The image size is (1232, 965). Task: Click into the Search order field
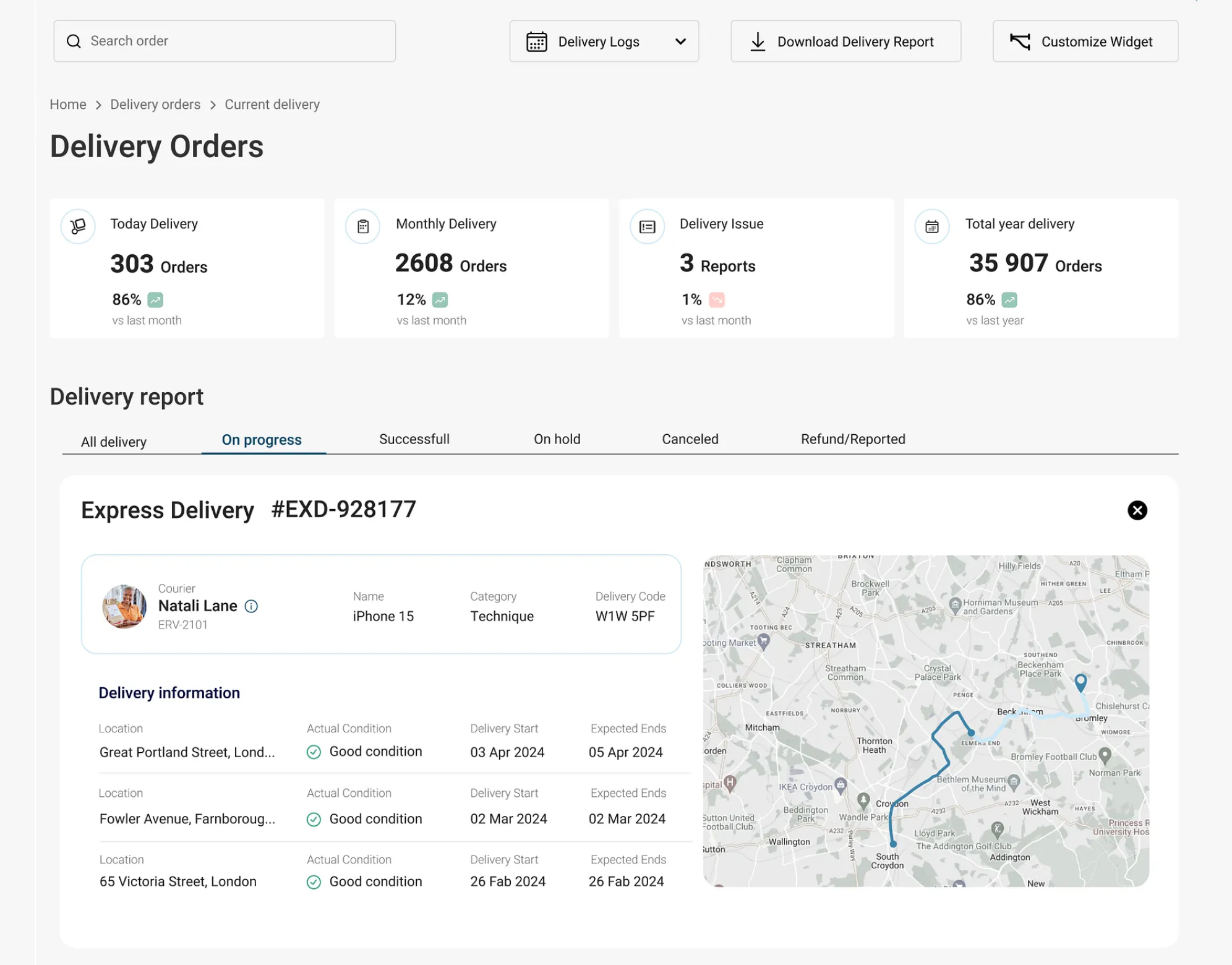click(x=225, y=41)
